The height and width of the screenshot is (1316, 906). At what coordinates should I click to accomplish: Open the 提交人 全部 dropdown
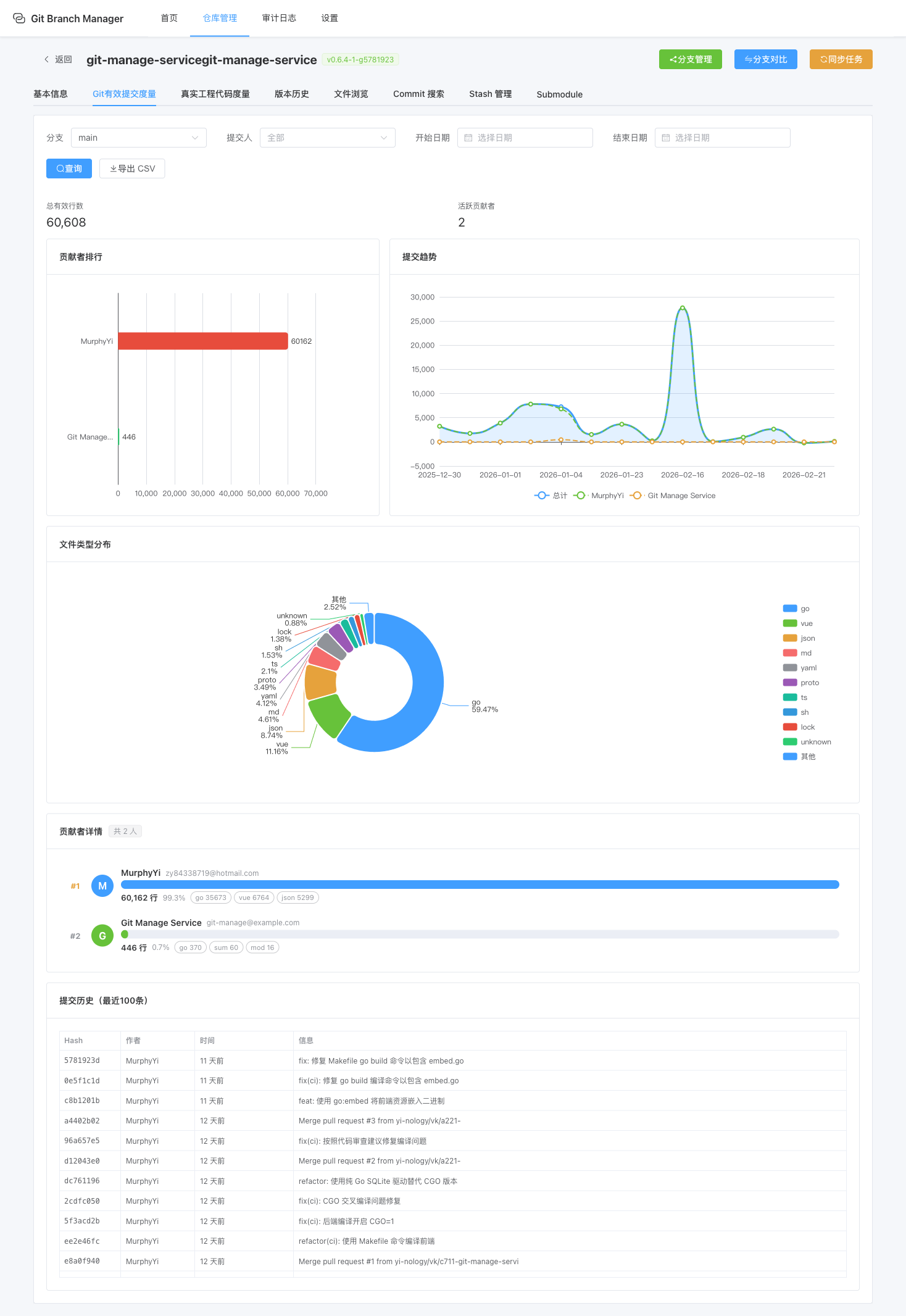click(x=327, y=138)
